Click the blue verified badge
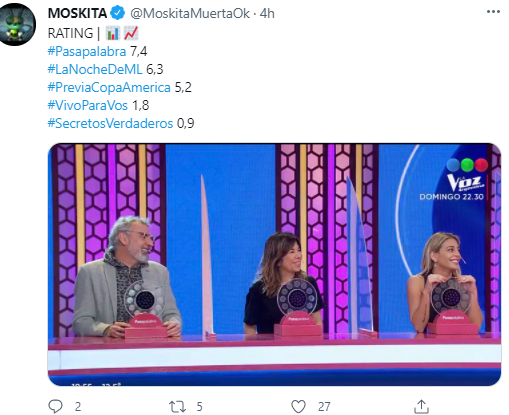 [117, 13]
